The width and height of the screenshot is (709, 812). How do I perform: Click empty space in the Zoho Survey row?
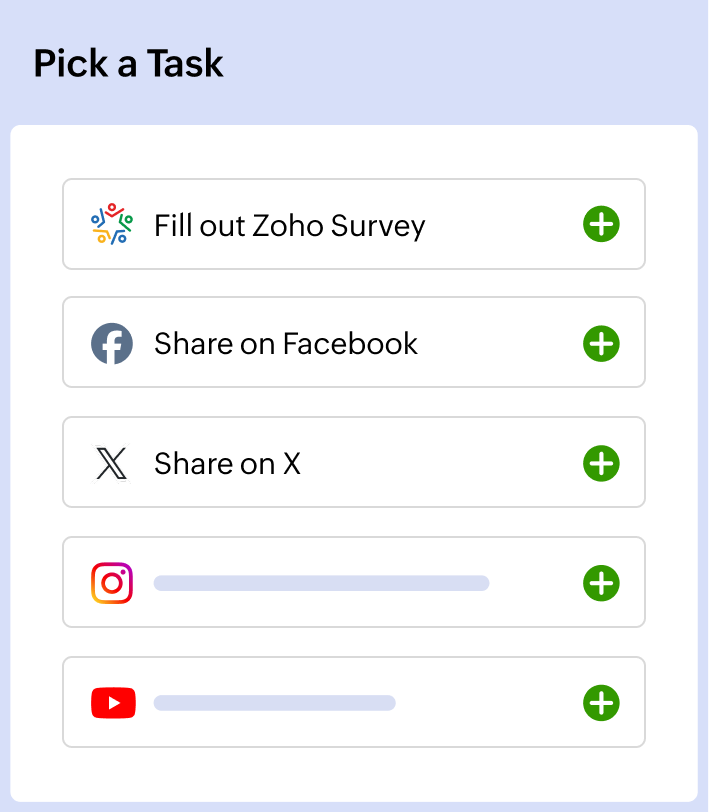(500, 224)
